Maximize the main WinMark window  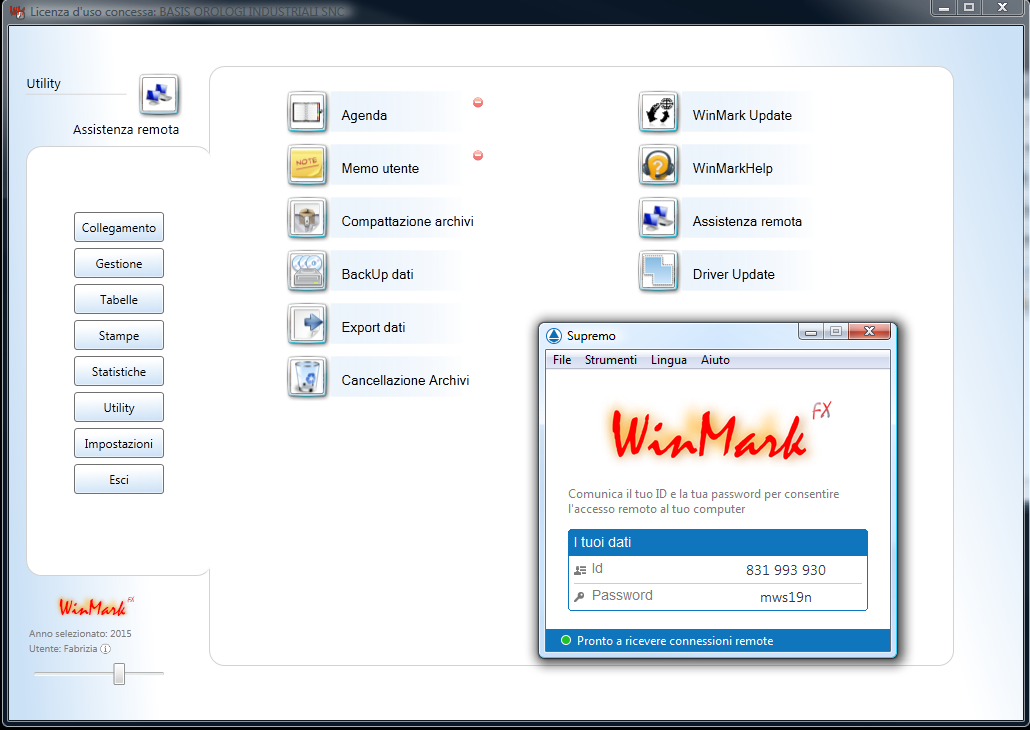click(969, 8)
